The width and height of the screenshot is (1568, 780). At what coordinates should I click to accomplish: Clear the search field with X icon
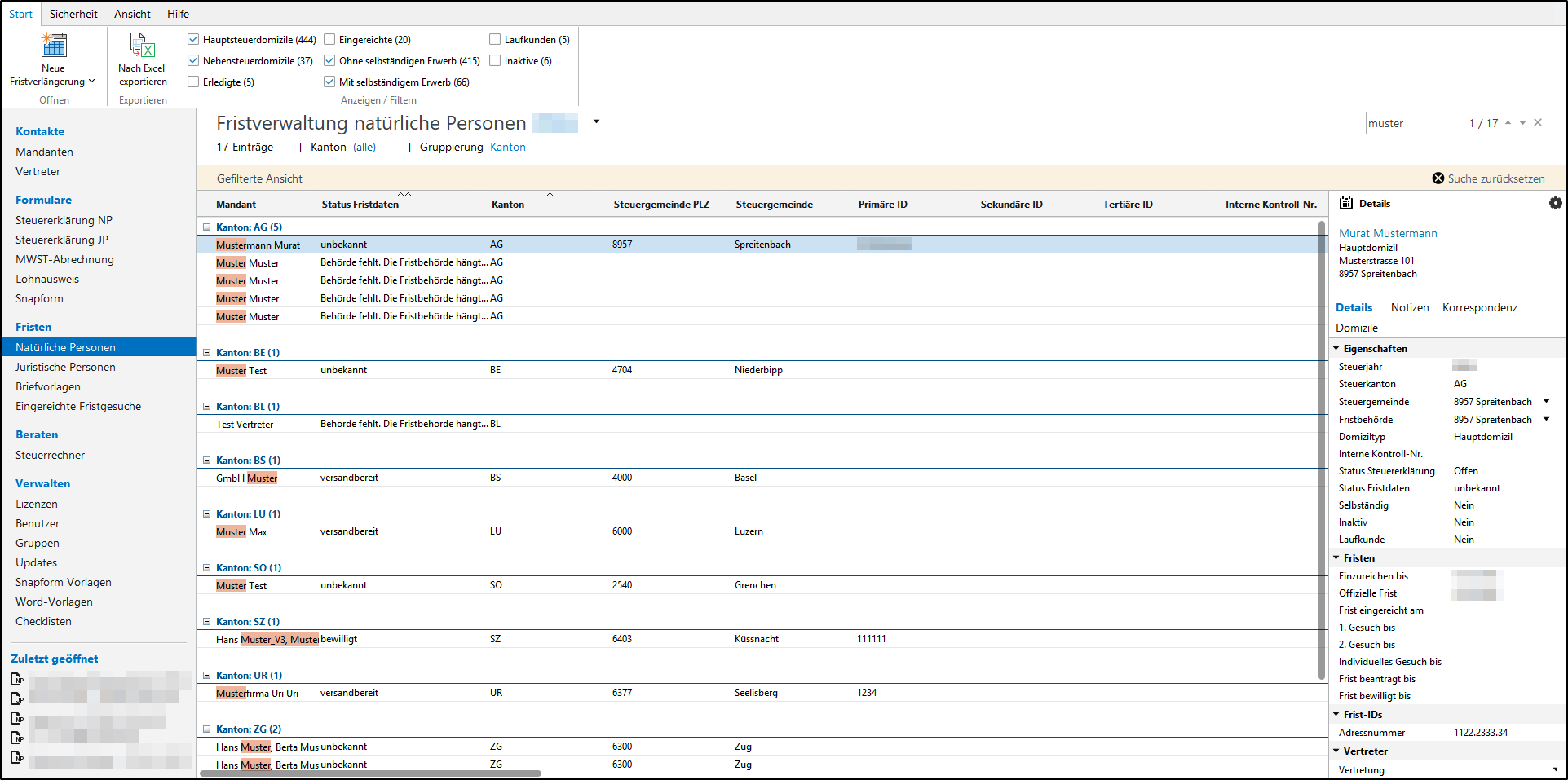(1538, 123)
